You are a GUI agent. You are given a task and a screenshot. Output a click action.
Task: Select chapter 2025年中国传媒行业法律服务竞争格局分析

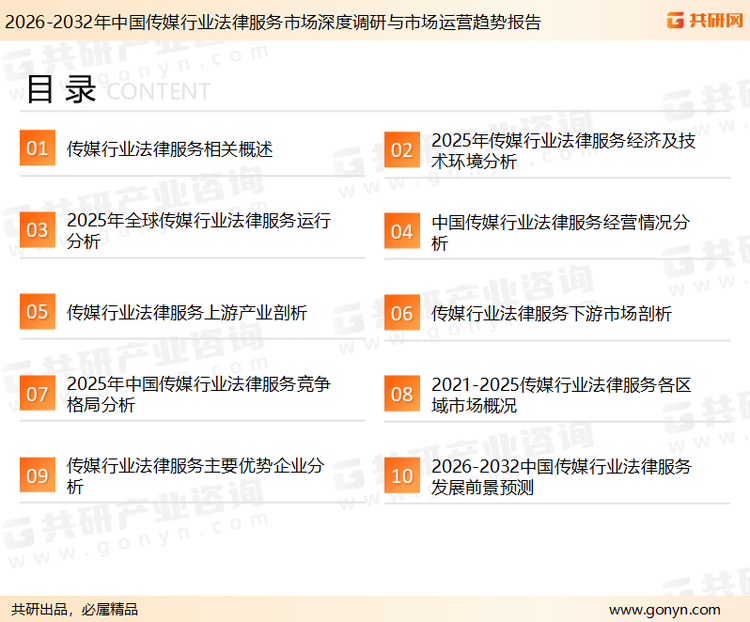tap(199, 394)
